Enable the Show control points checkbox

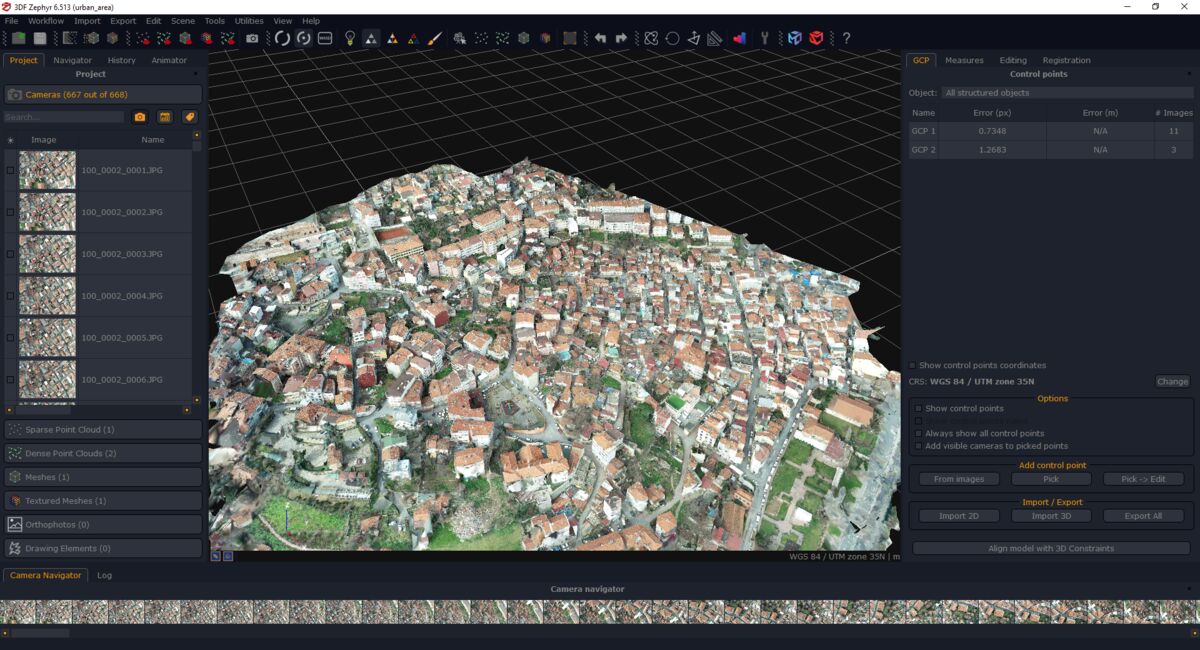click(x=918, y=408)
